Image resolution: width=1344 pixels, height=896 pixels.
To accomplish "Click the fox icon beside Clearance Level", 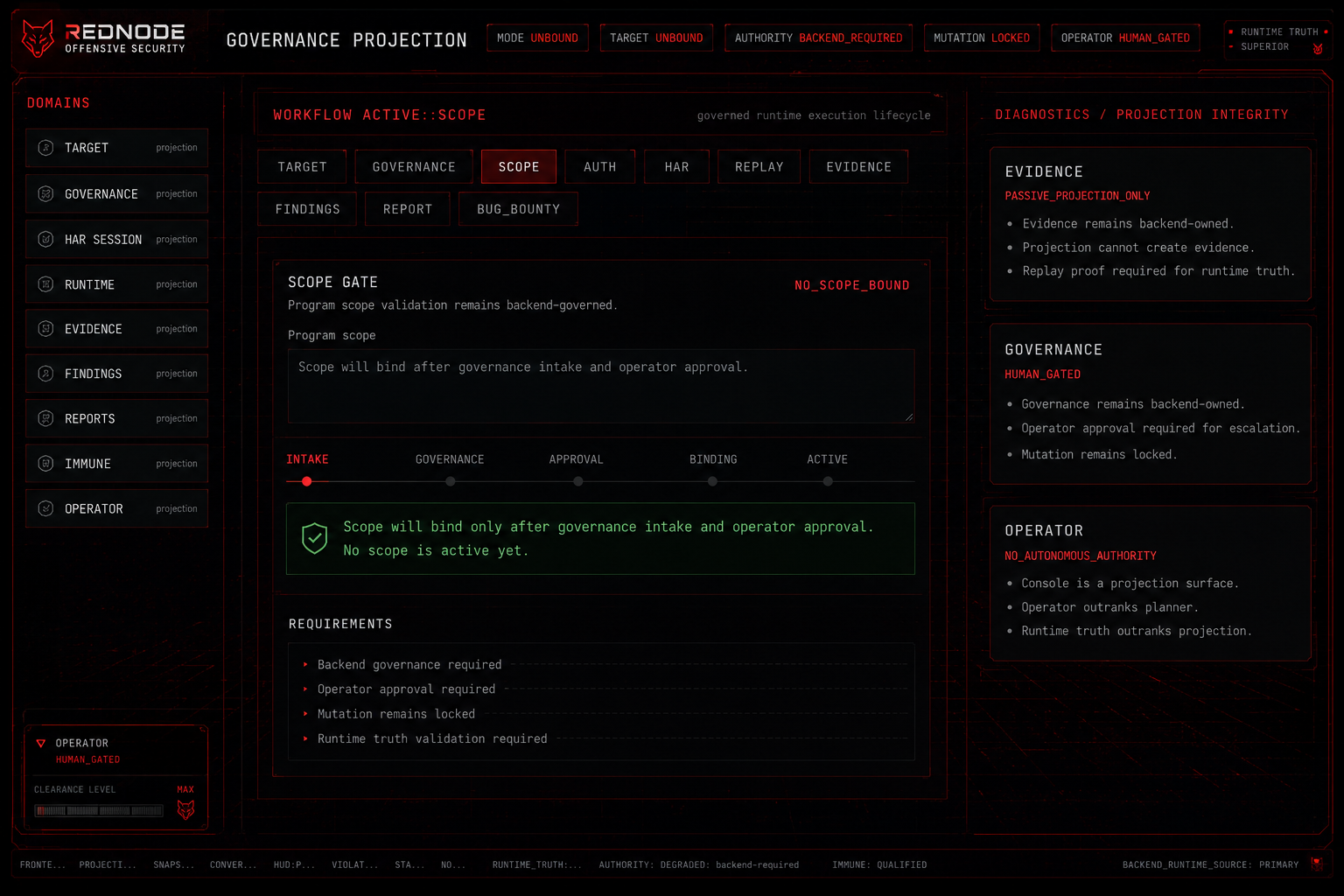I will 185,810.
